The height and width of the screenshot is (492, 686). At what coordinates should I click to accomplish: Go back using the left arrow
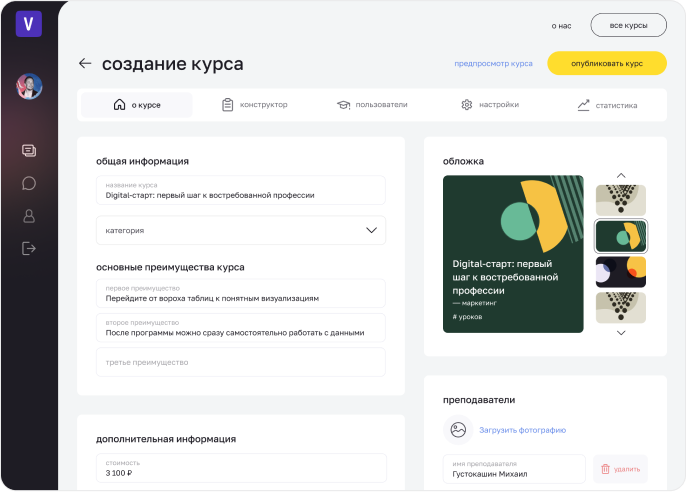85,64
